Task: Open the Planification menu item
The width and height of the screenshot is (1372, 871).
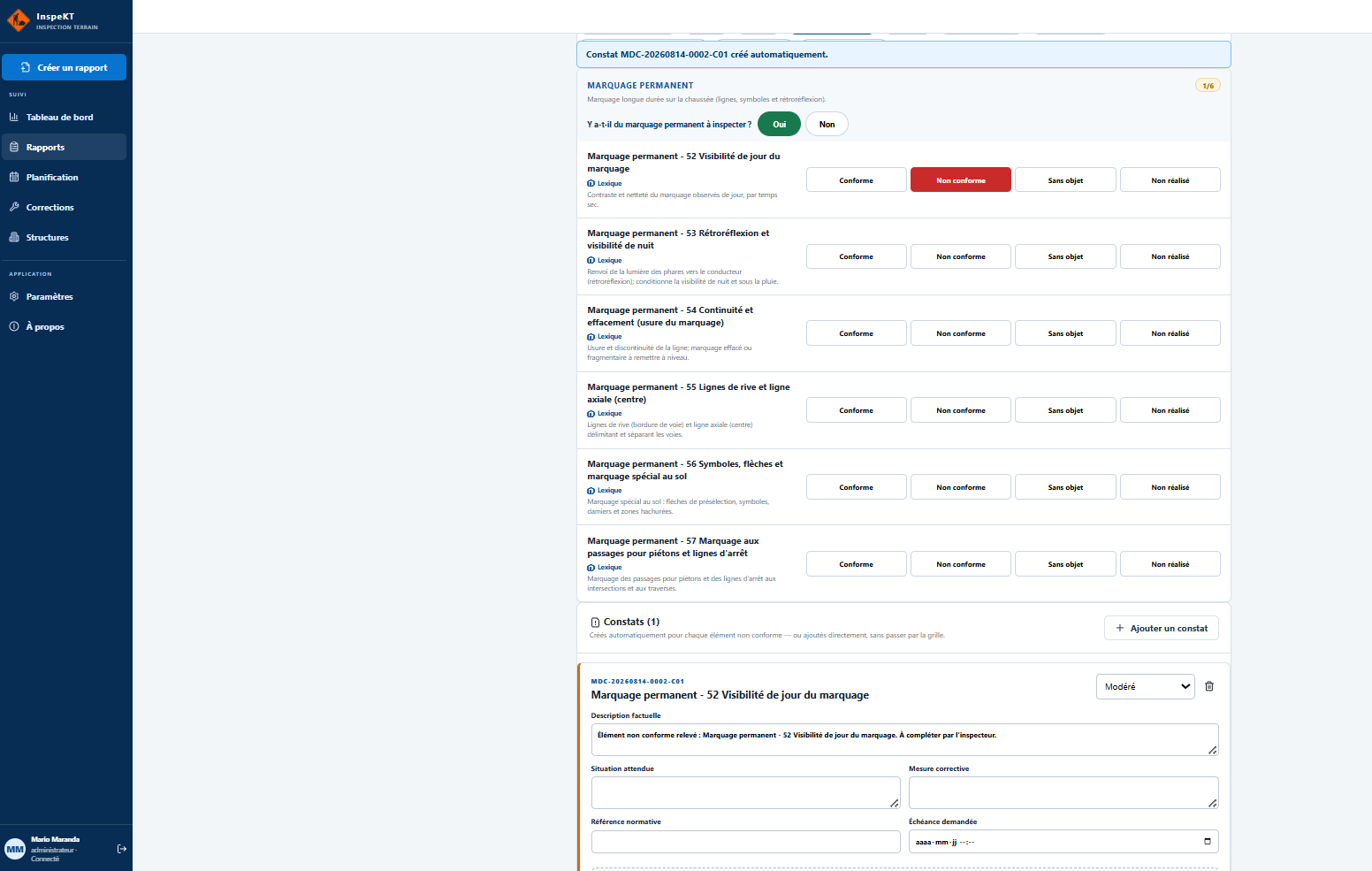Action: (x=64, y=177)
